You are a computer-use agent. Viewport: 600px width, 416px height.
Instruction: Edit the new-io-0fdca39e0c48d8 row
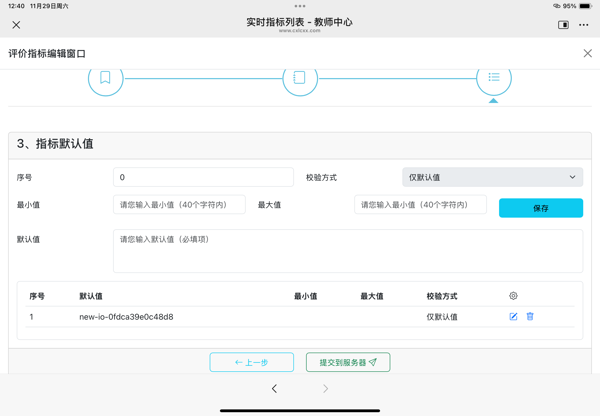[513, 317]
